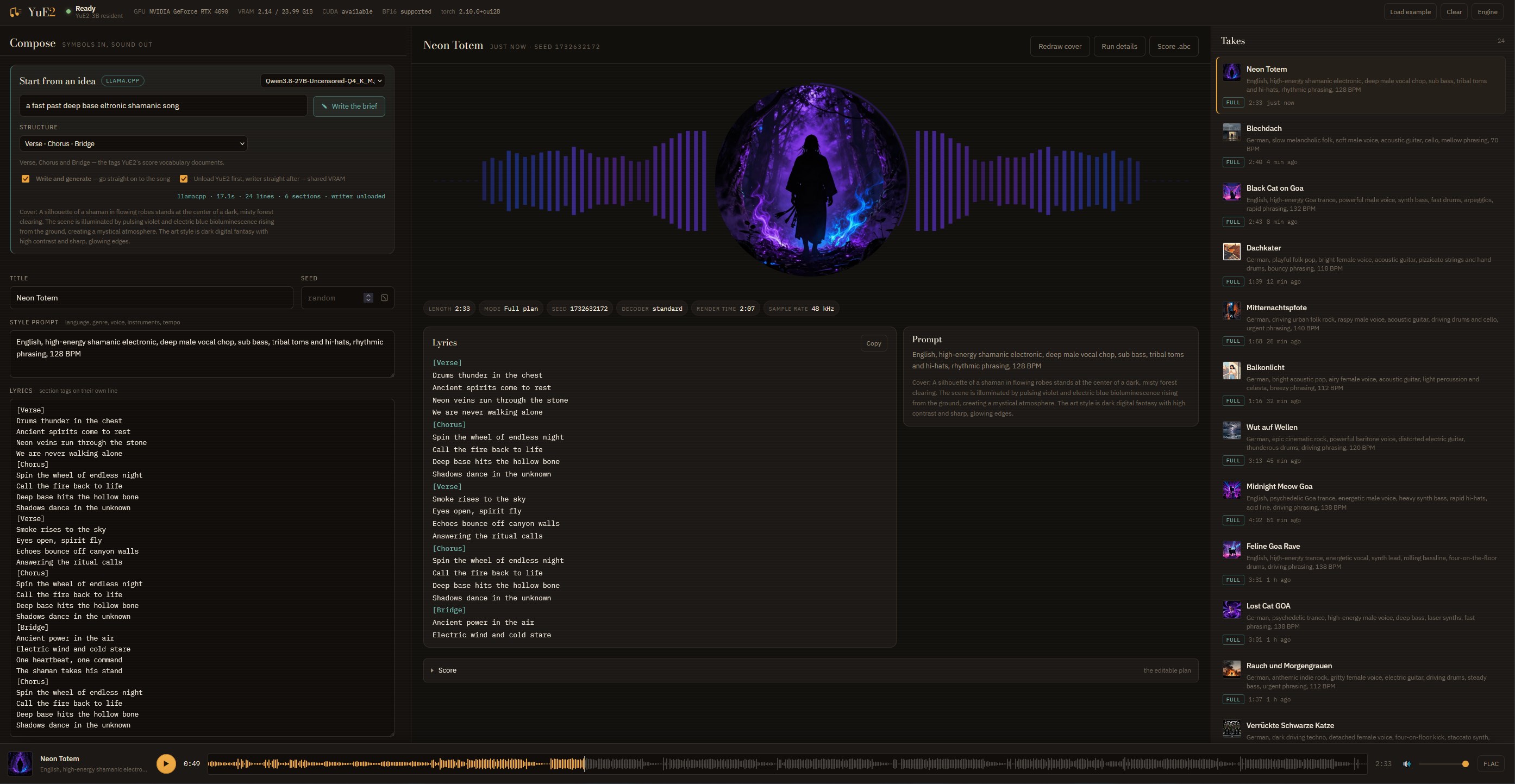Open the Qwen3.8-27B model dropdown
The height and width of the screenshot is (784, 1515).
point(322,80)
